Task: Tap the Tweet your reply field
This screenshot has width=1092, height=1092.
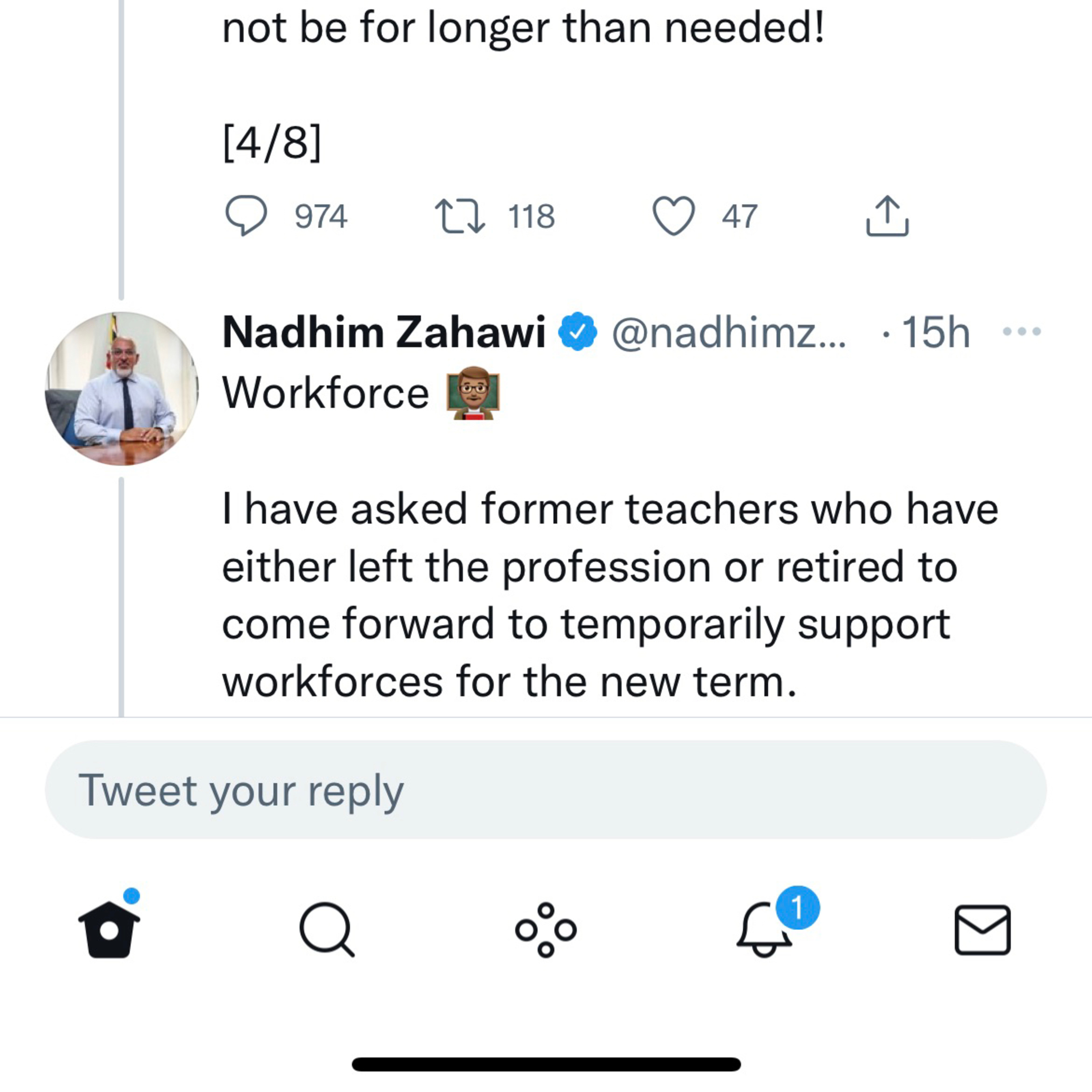Action: pos(545,790)
